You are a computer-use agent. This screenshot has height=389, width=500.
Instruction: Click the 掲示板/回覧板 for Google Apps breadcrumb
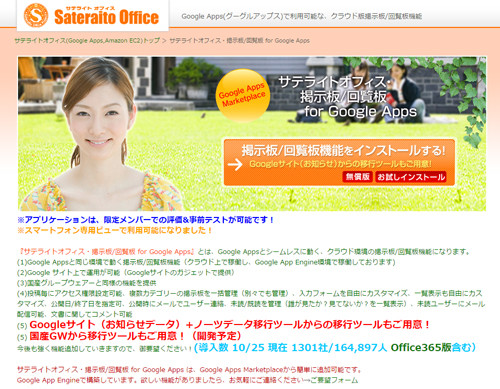coord(239,41)
